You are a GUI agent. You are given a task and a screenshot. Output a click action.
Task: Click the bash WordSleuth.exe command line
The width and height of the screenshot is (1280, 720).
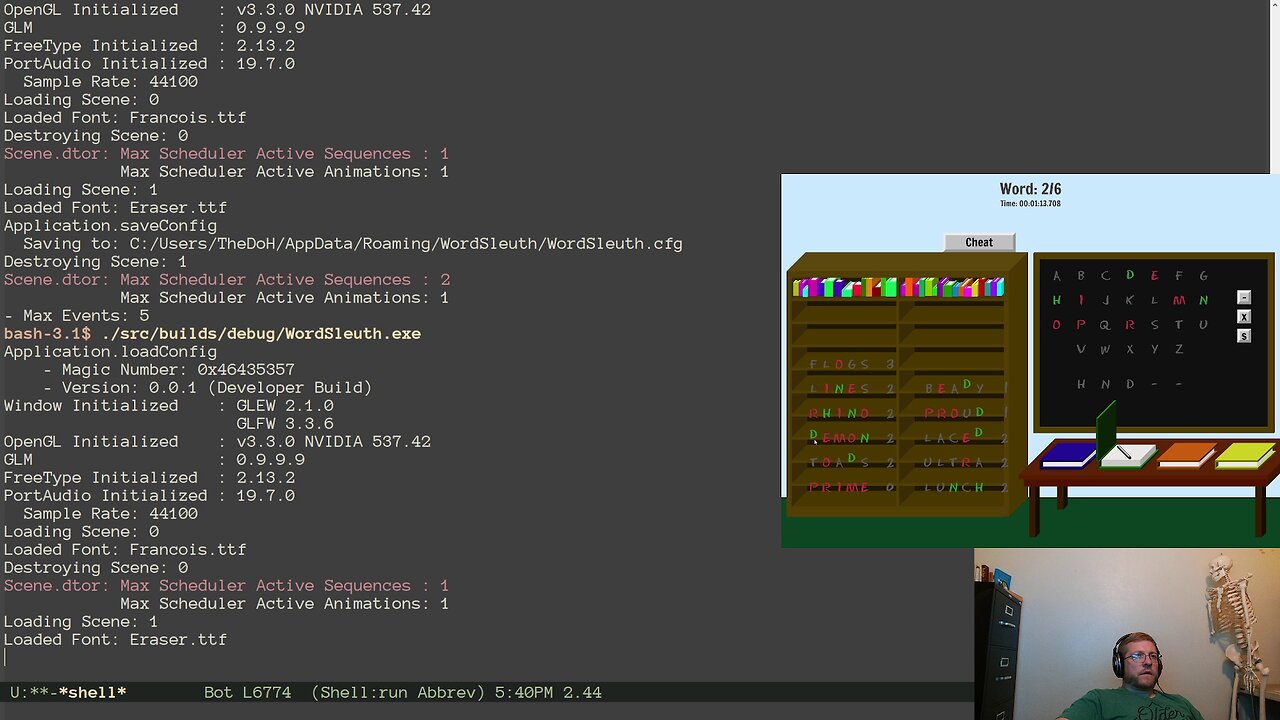click(212, 334)
